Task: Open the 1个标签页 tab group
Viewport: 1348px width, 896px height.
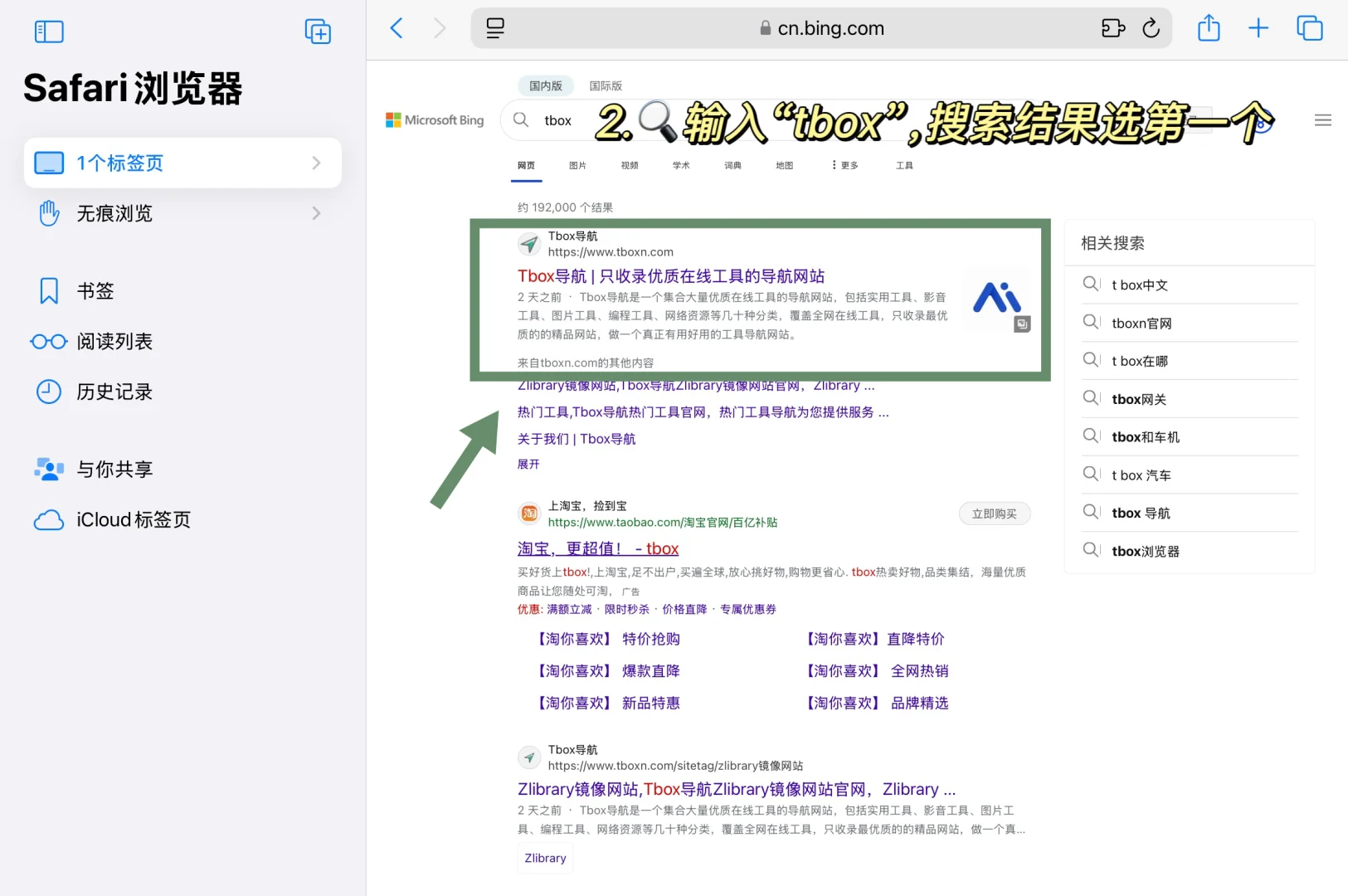Action: [x=182, y=163]
